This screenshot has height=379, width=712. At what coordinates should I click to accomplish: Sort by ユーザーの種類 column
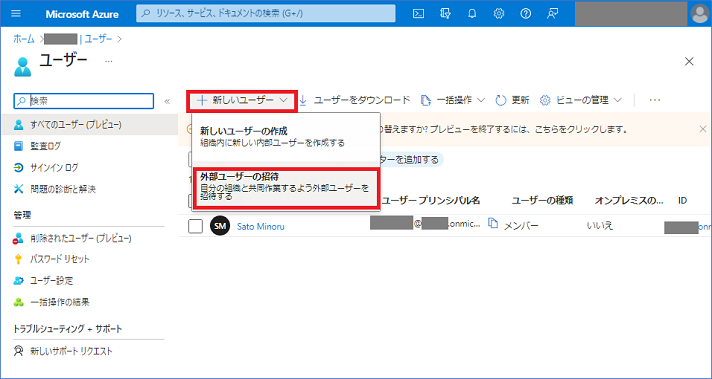point(542,201)
